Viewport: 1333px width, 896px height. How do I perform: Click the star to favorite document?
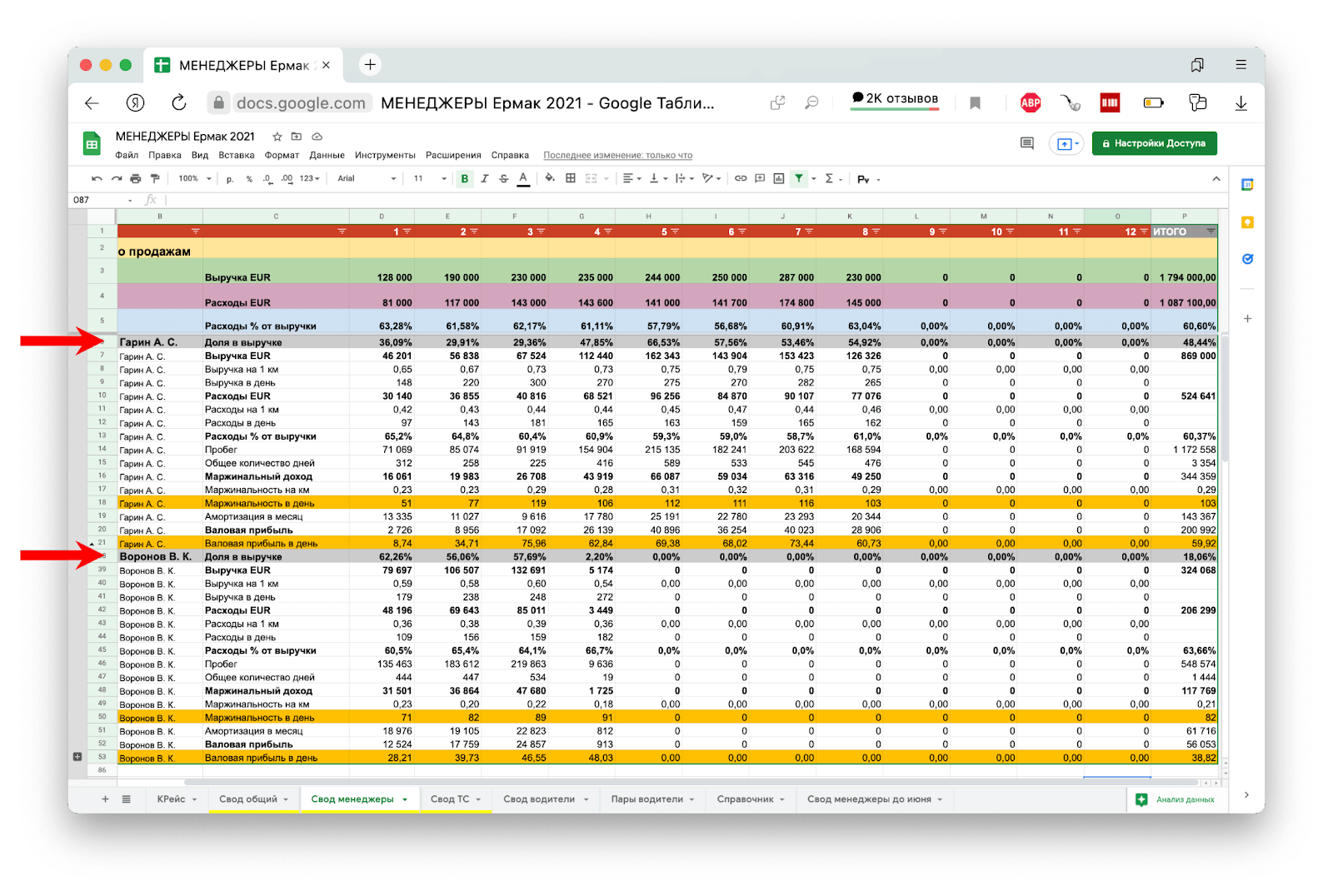click(x=277, y=137)
